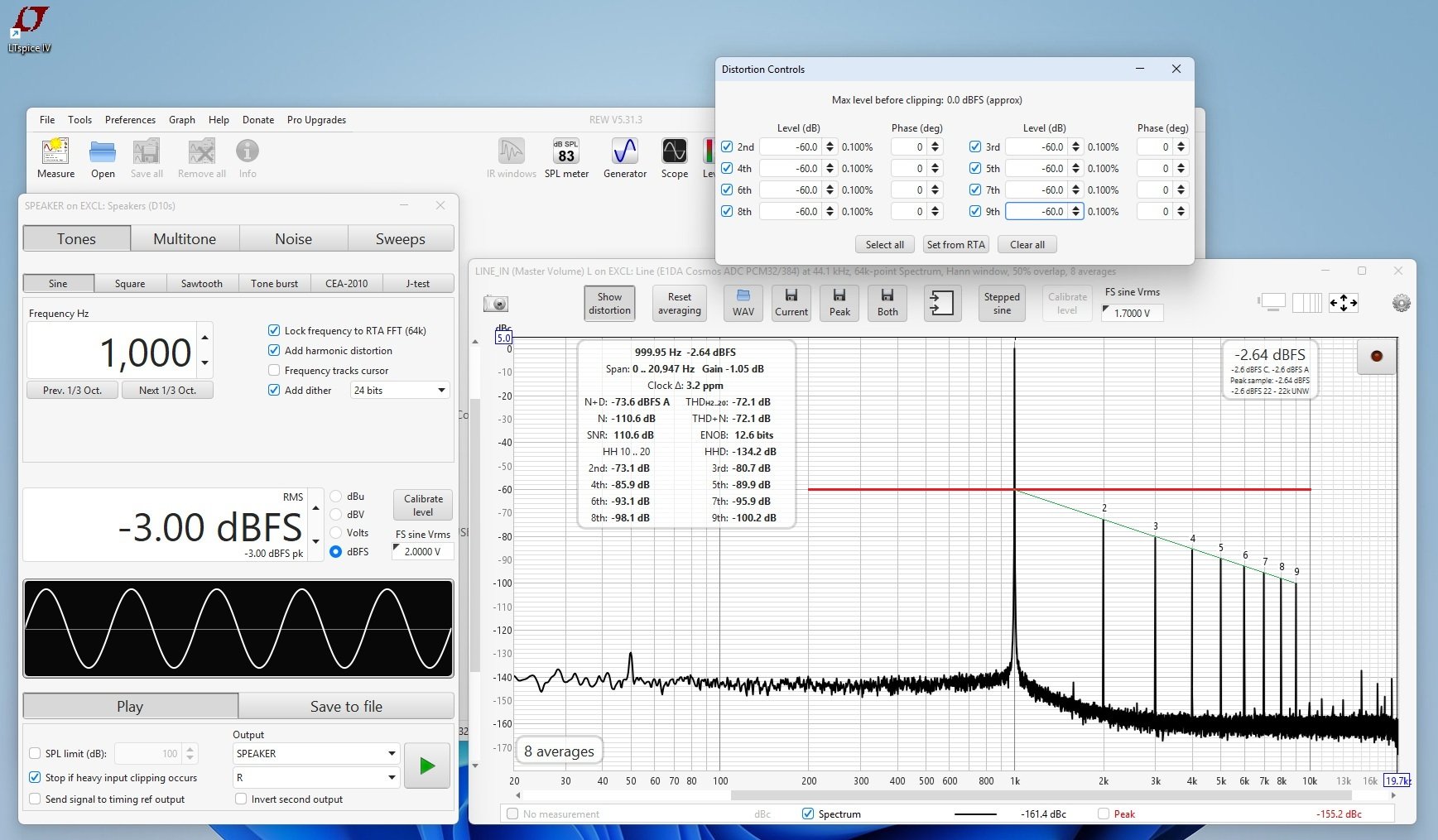Click the Save to file button
Image resolution: width=1438 pixels, height=840 pixels.
tap(346, 706)
